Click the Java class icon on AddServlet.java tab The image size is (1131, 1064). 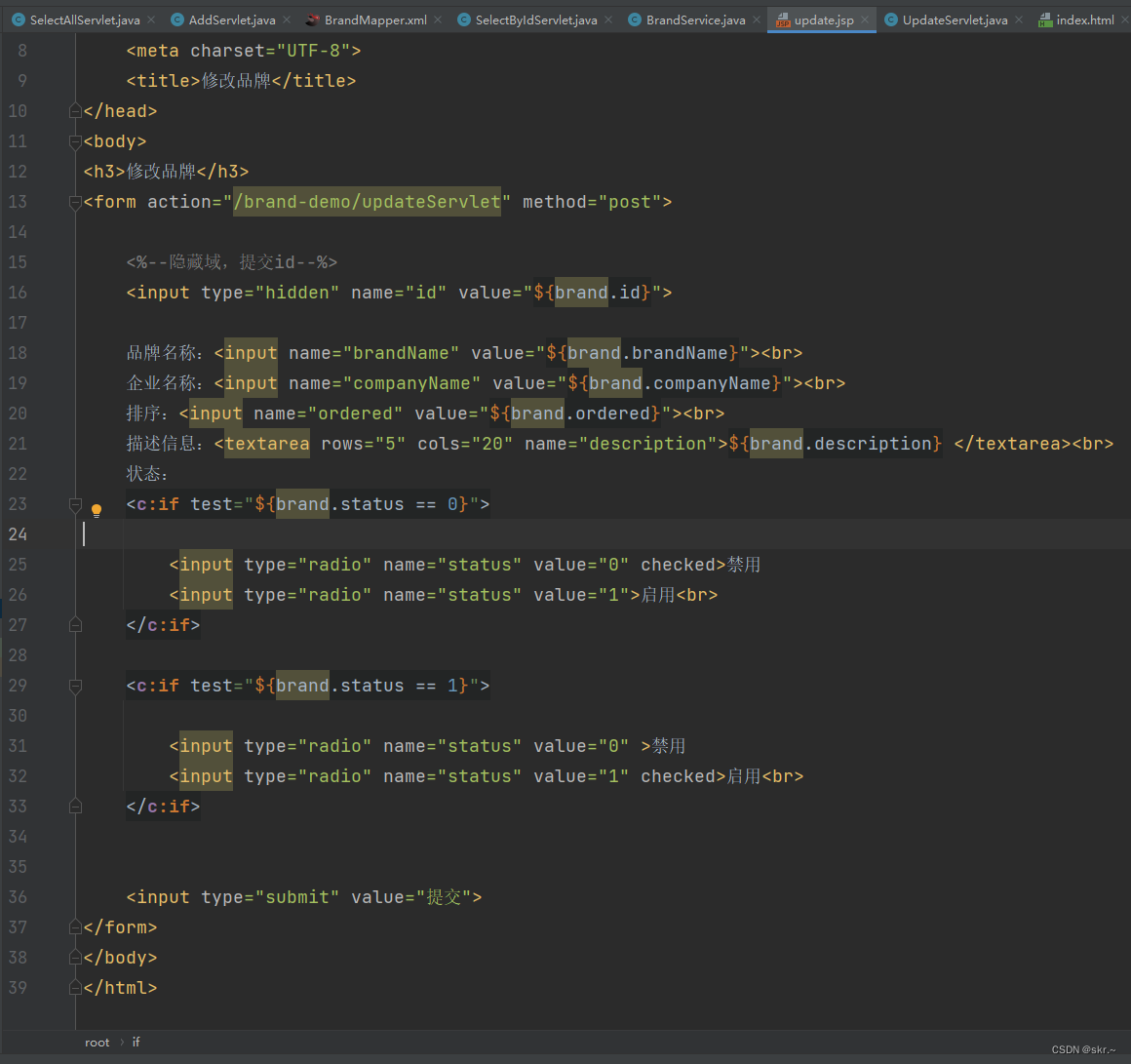176,19
